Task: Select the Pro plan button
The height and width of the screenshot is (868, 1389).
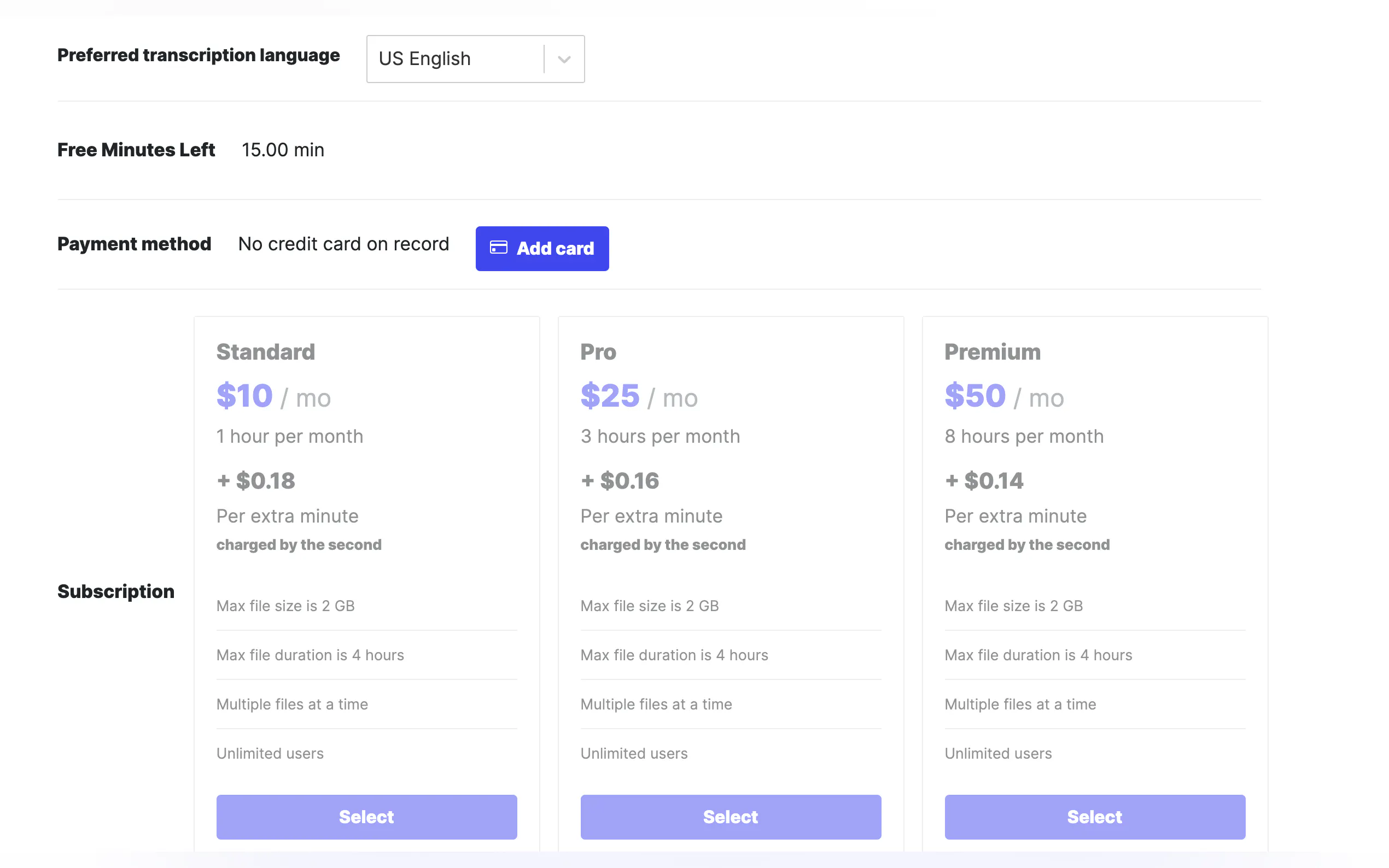Action: (x=731, y=816)
